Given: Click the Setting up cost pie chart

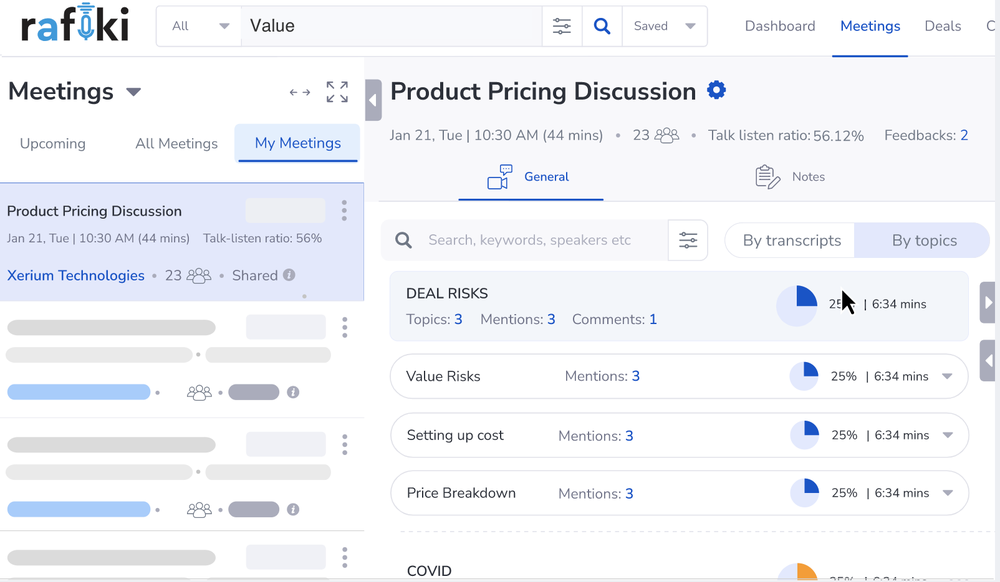Looking at the screenshot, I should point(805,435).
